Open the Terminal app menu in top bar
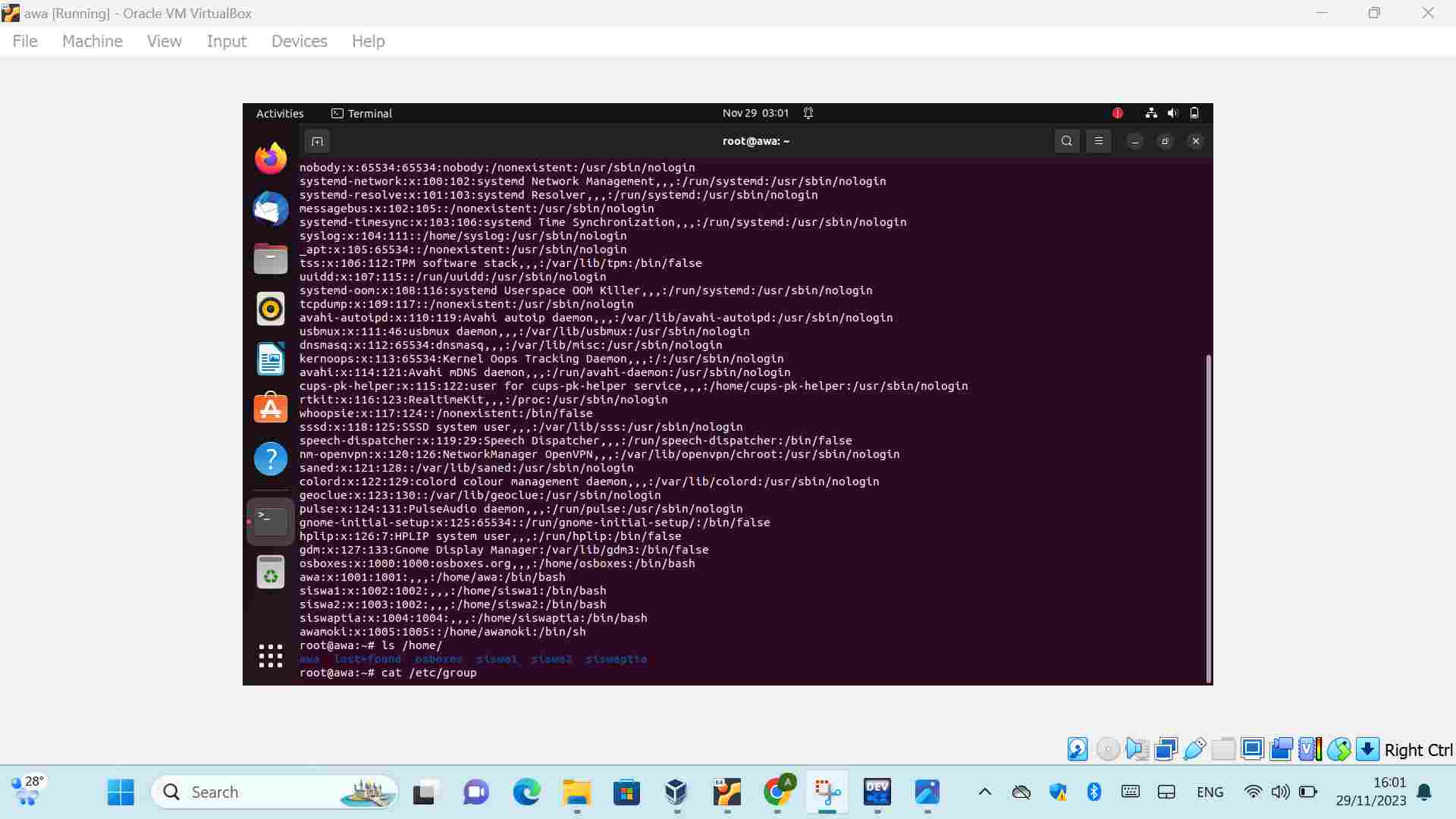The image size is (1456, 819). [362, 113]
